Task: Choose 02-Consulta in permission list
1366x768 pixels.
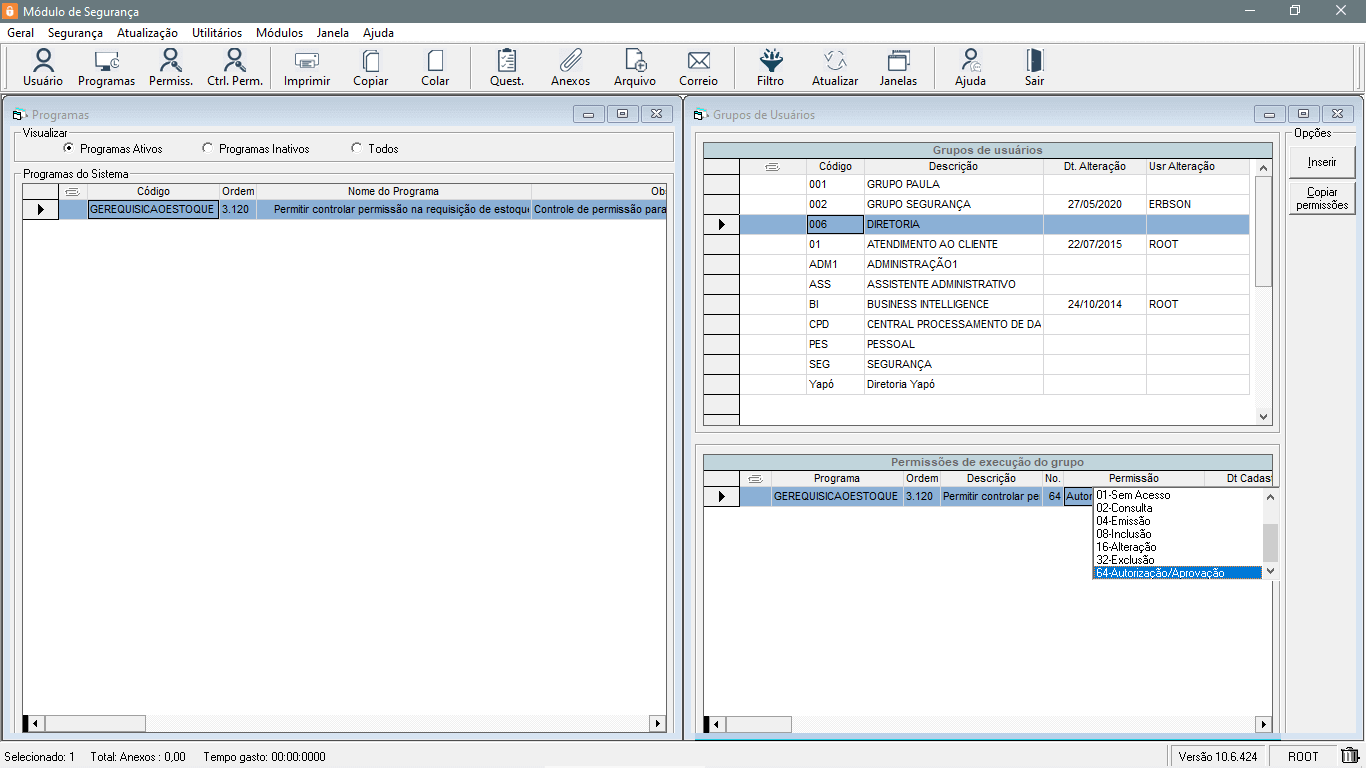Action: point(1177,508)
